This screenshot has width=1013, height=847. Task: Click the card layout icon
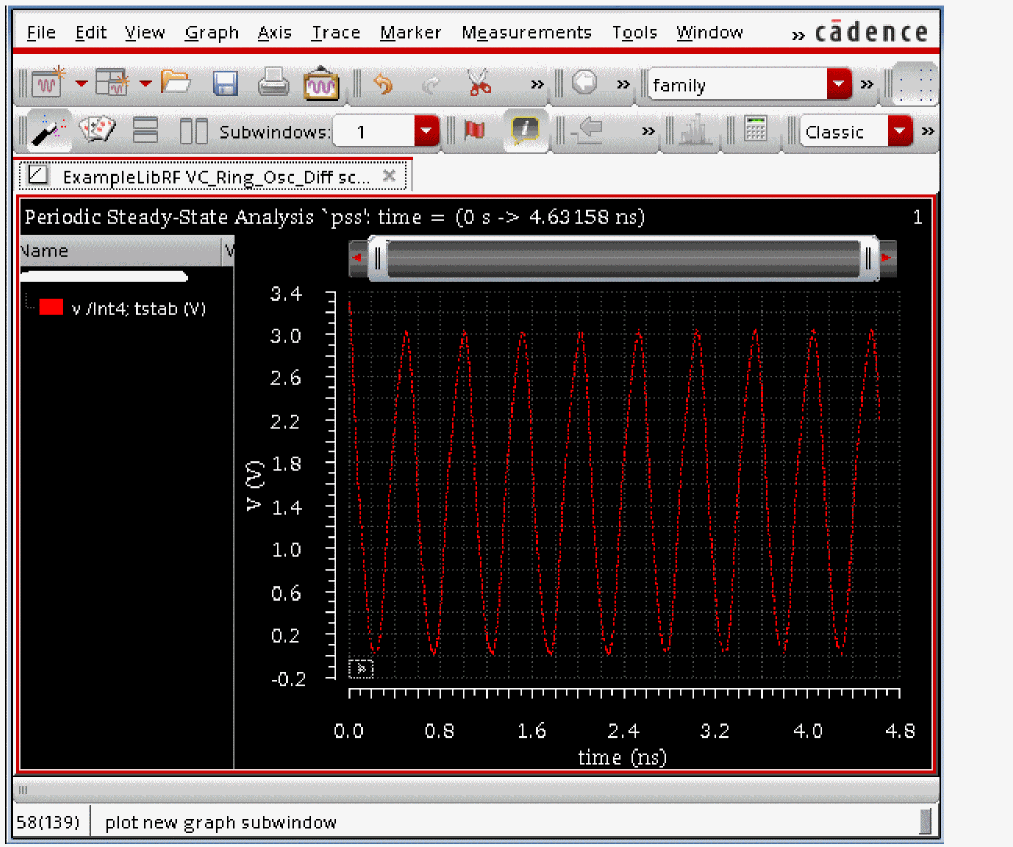[97, 131]
